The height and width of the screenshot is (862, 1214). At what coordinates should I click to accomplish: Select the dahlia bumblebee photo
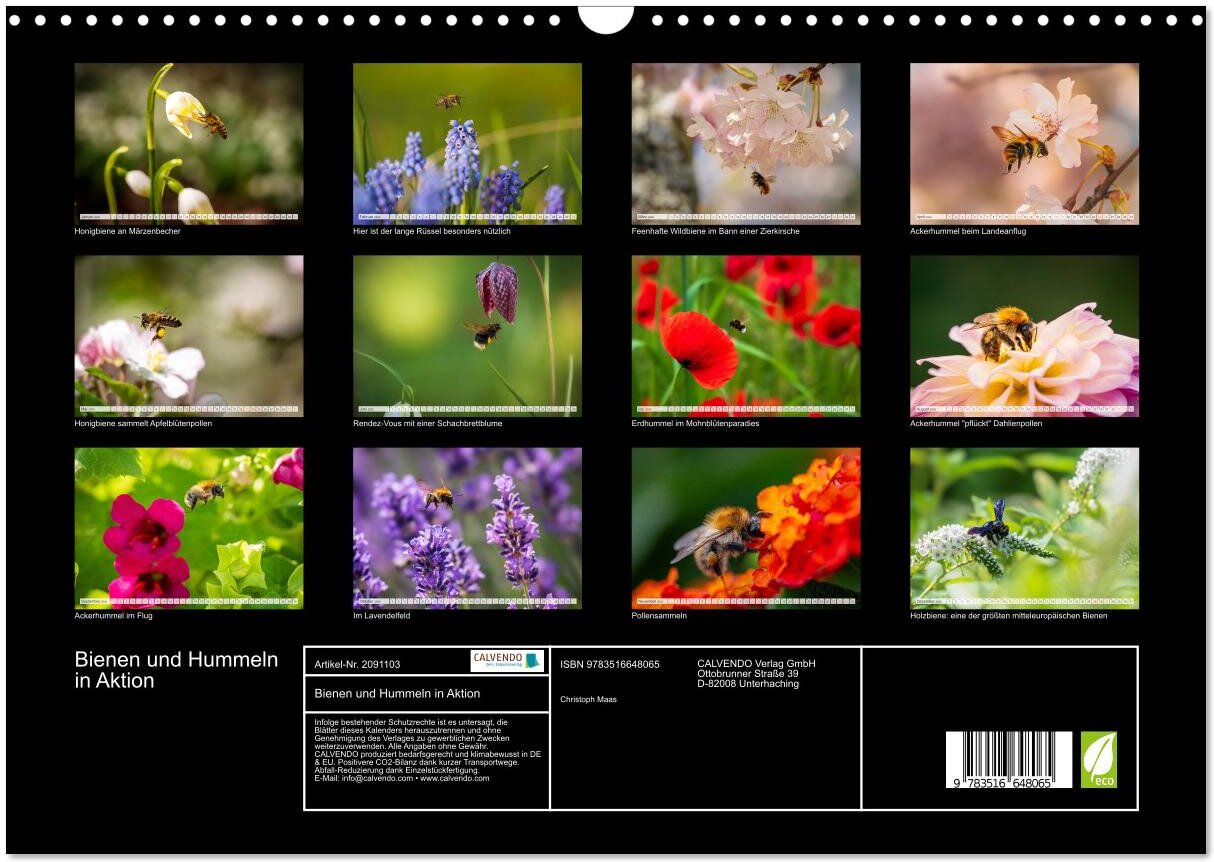[1024, 335]
